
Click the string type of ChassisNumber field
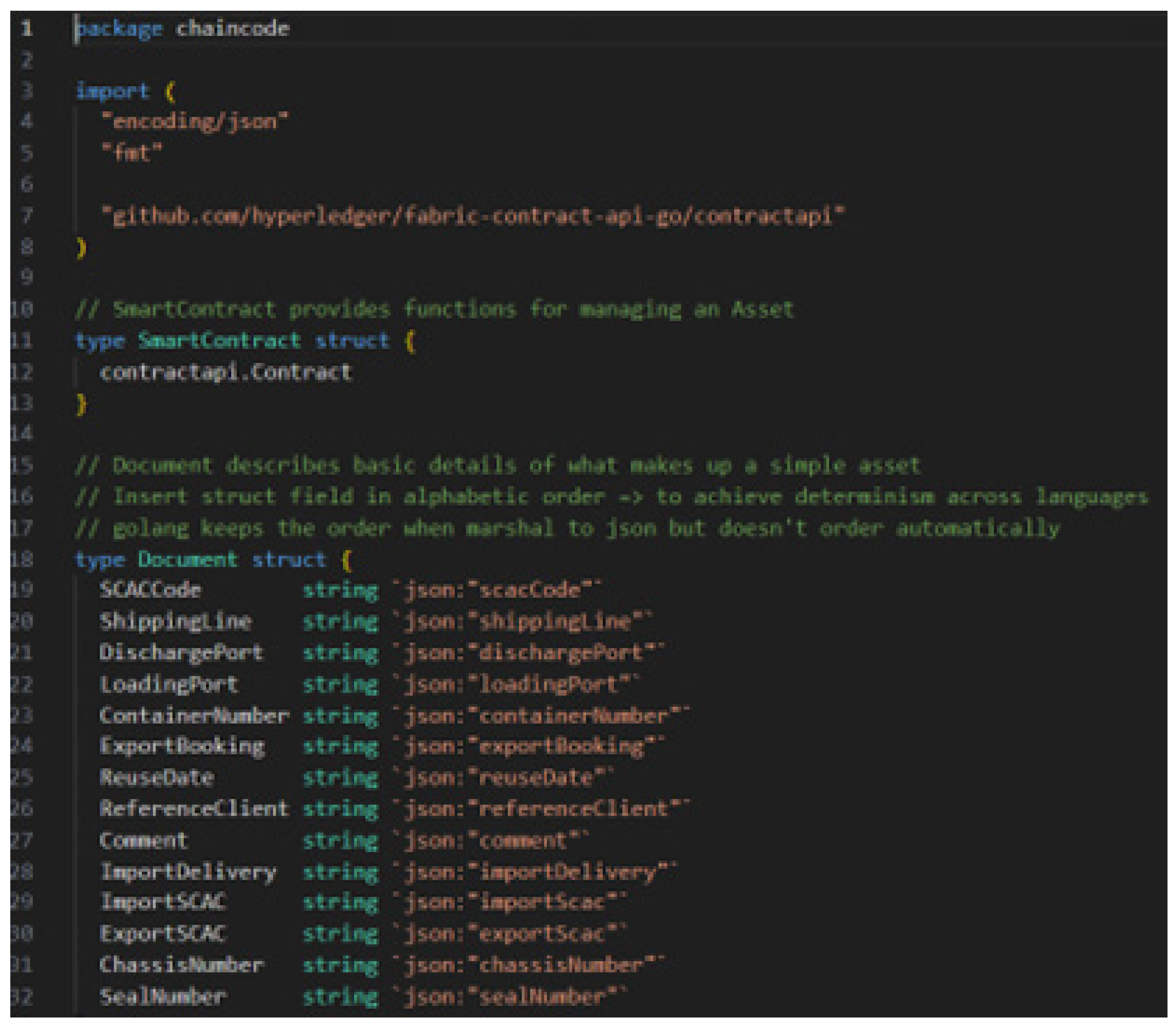pyautogui.click(x=340, y=965)
